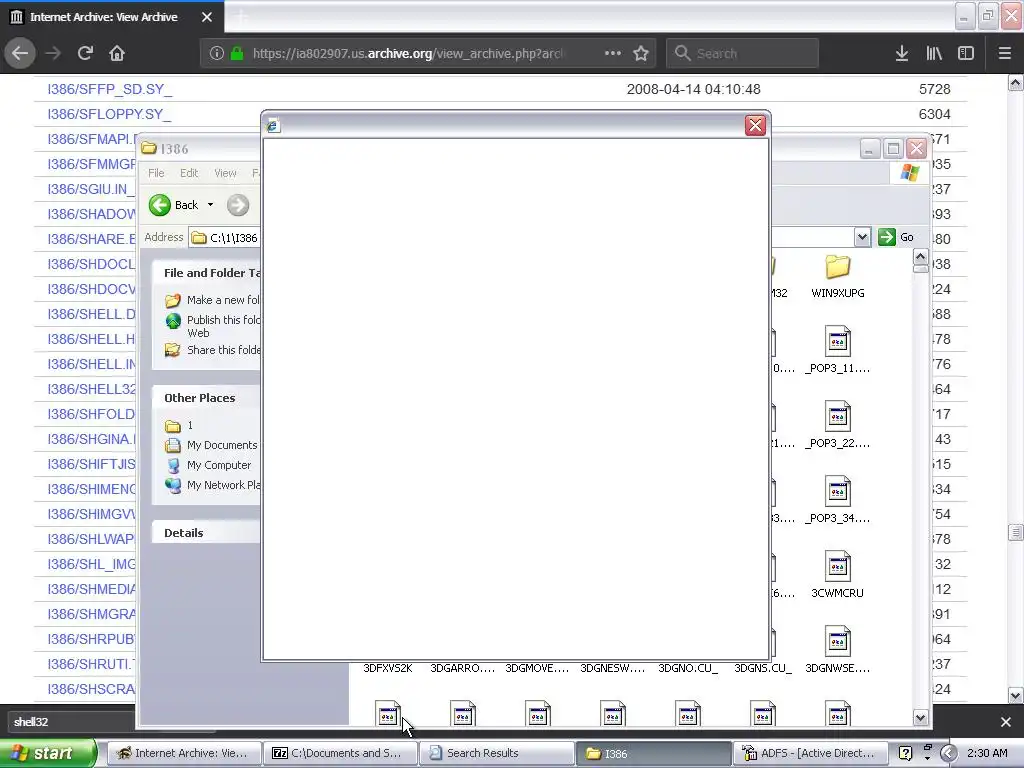Open the View menu in I386 window
Image resolution: width=1024 pixels, height=768 pixels.
pyautogui.click(x=225, y=173)
